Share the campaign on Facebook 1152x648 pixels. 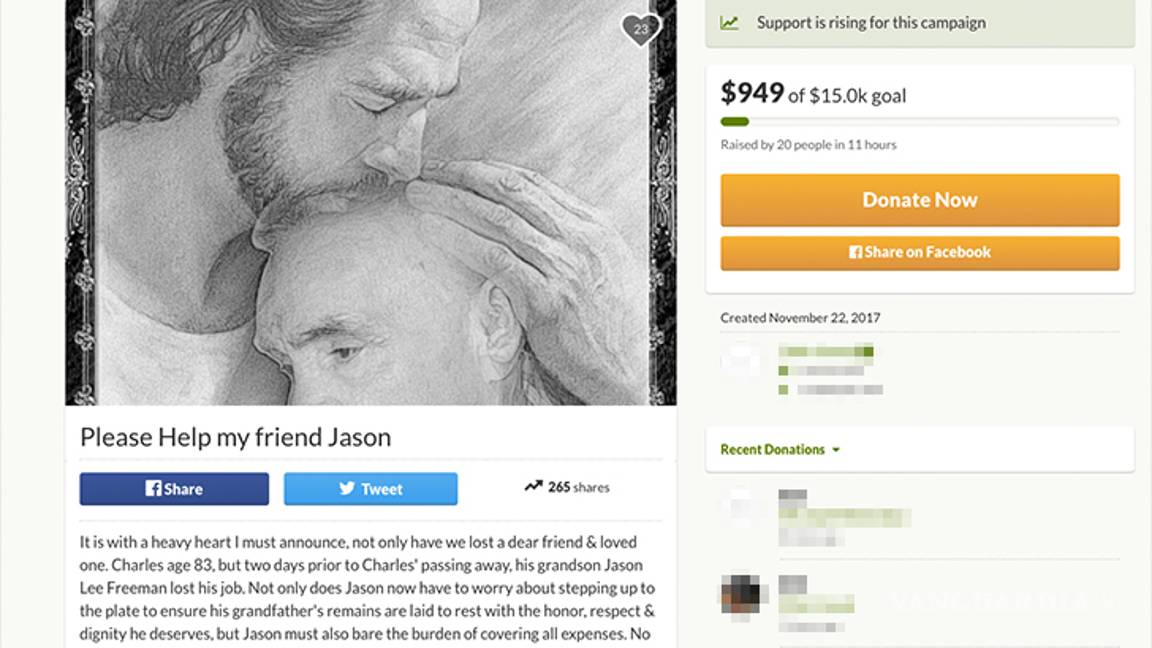919,251
